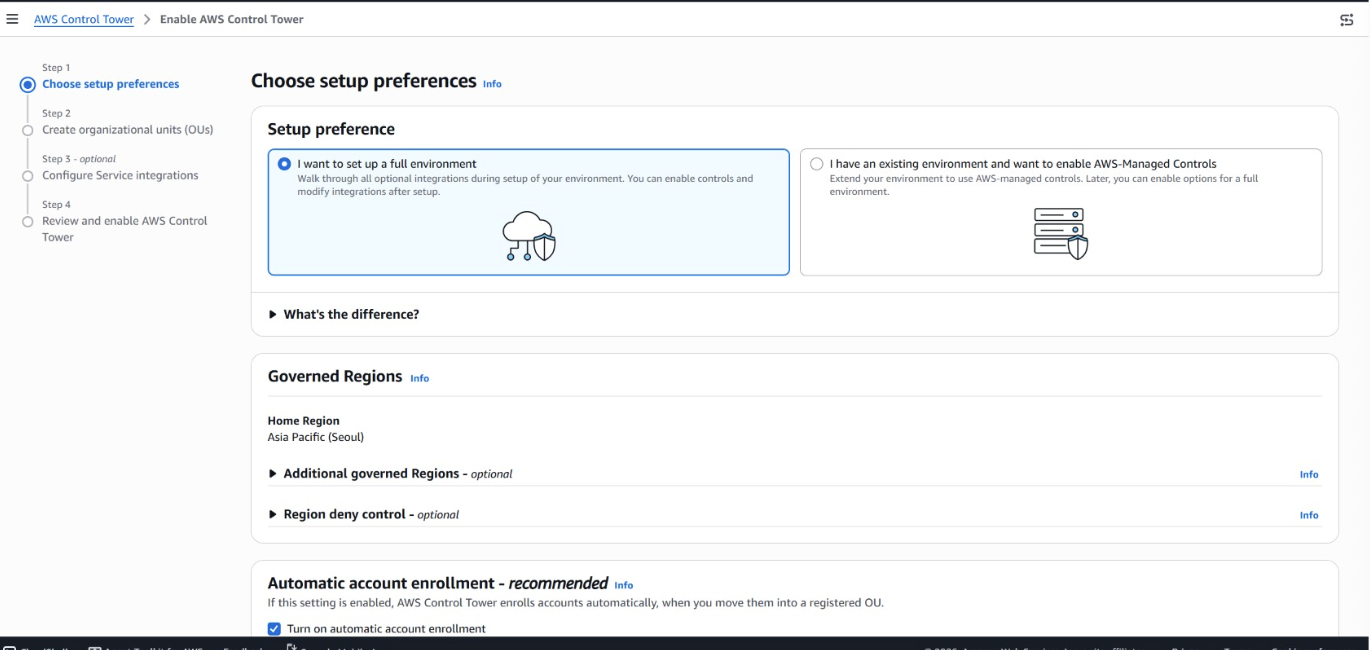Click the server stack shield illustration
Viewport: 1370px width, 650px height.
[1060, 234]
